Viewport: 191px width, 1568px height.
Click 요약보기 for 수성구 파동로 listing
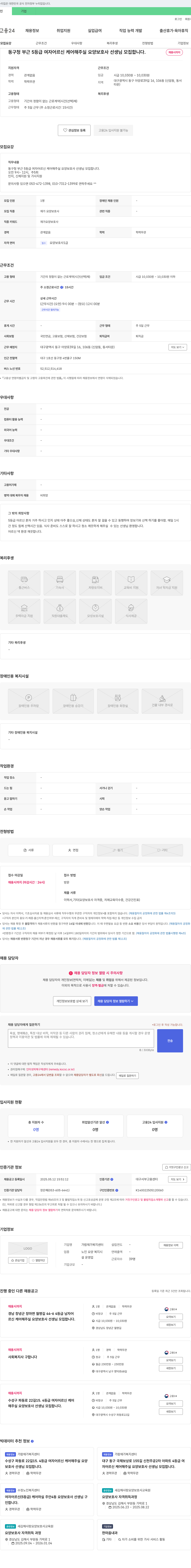coord(171,1404)
